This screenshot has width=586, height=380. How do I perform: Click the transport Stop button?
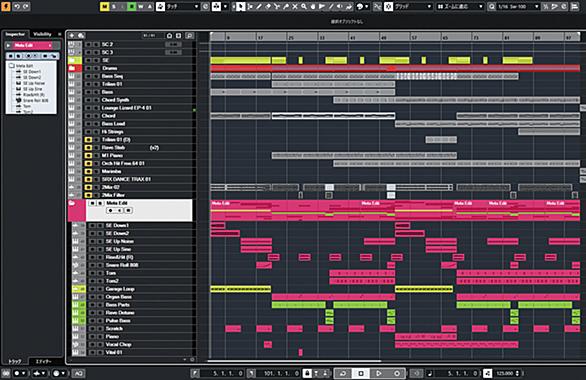pyautogui.click(x=361, y=373)
